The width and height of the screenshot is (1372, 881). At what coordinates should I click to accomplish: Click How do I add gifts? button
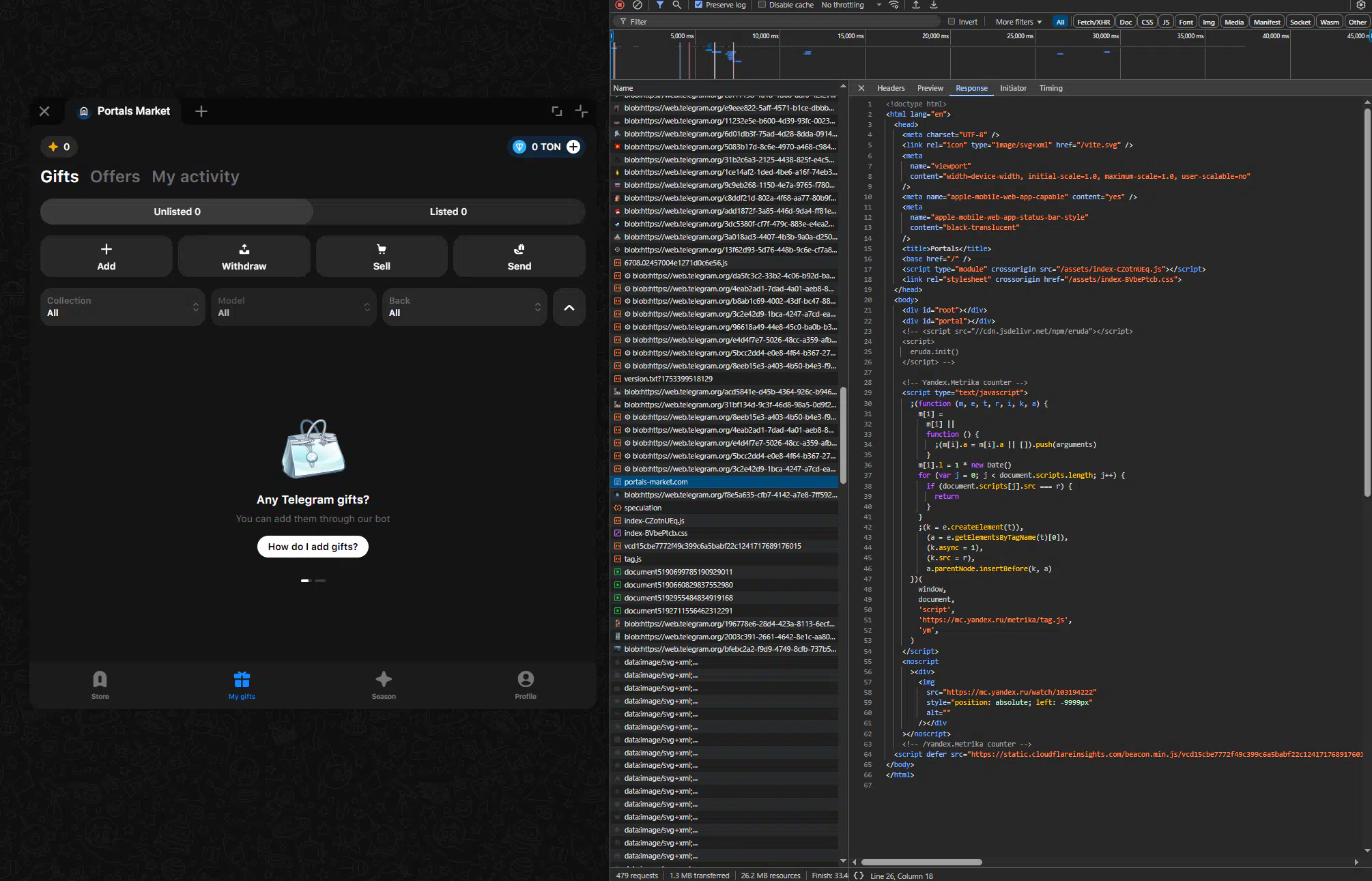313,547
